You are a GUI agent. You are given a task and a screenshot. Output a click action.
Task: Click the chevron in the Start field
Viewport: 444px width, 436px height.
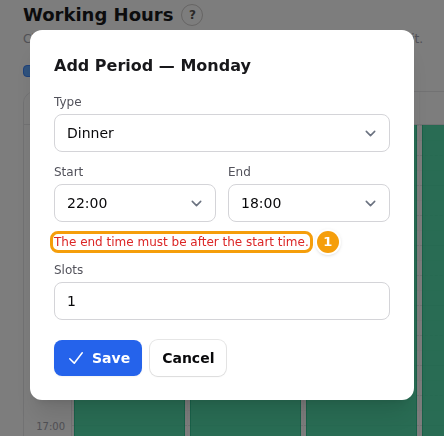coord(196,203)
